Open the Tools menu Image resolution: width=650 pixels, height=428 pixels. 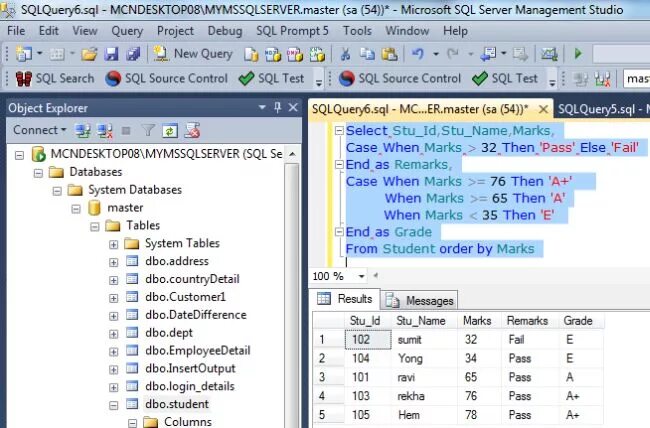[x=357, y=31]
